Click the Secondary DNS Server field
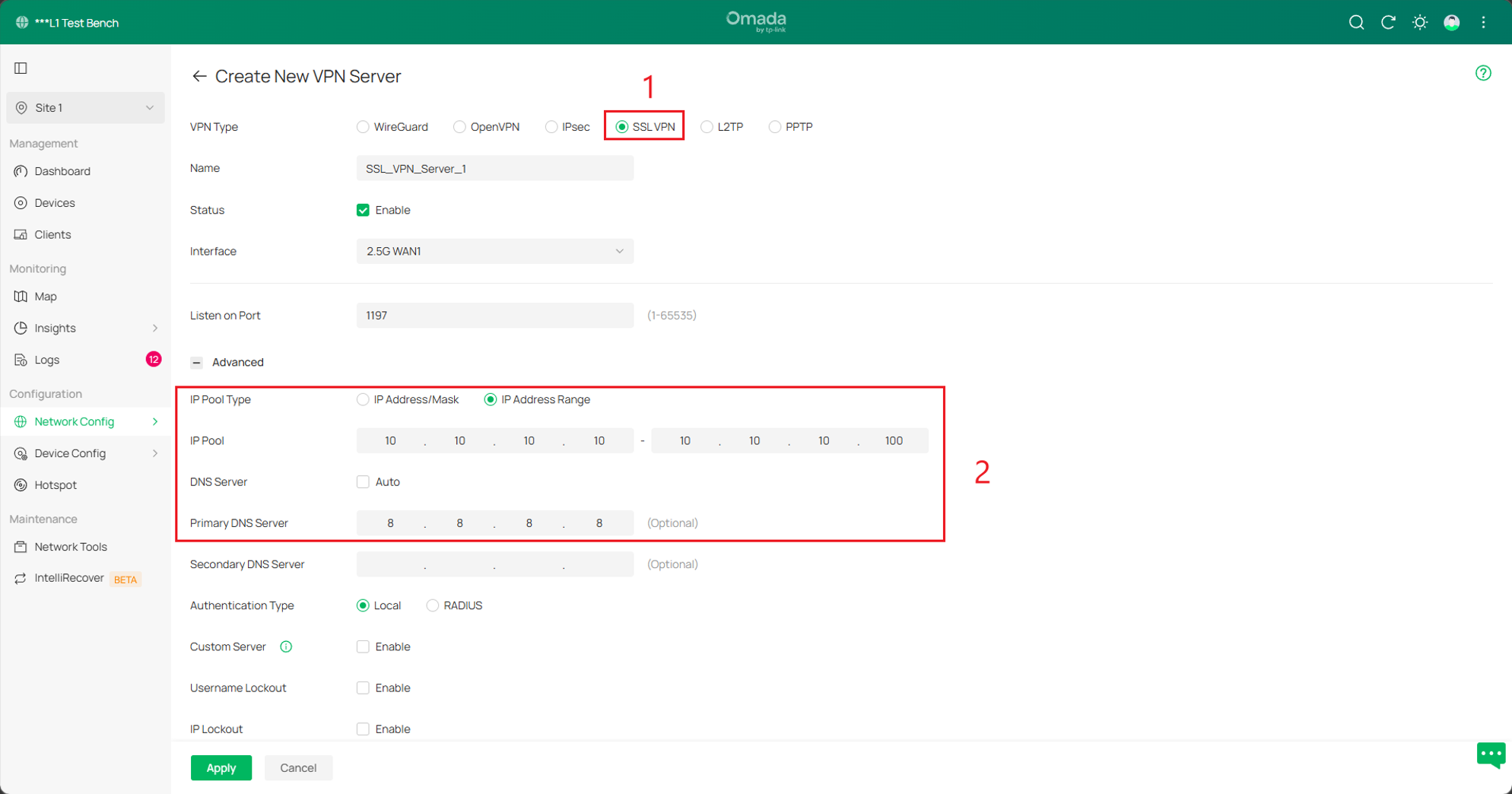Screen dimensions: 1512x794 495,564
